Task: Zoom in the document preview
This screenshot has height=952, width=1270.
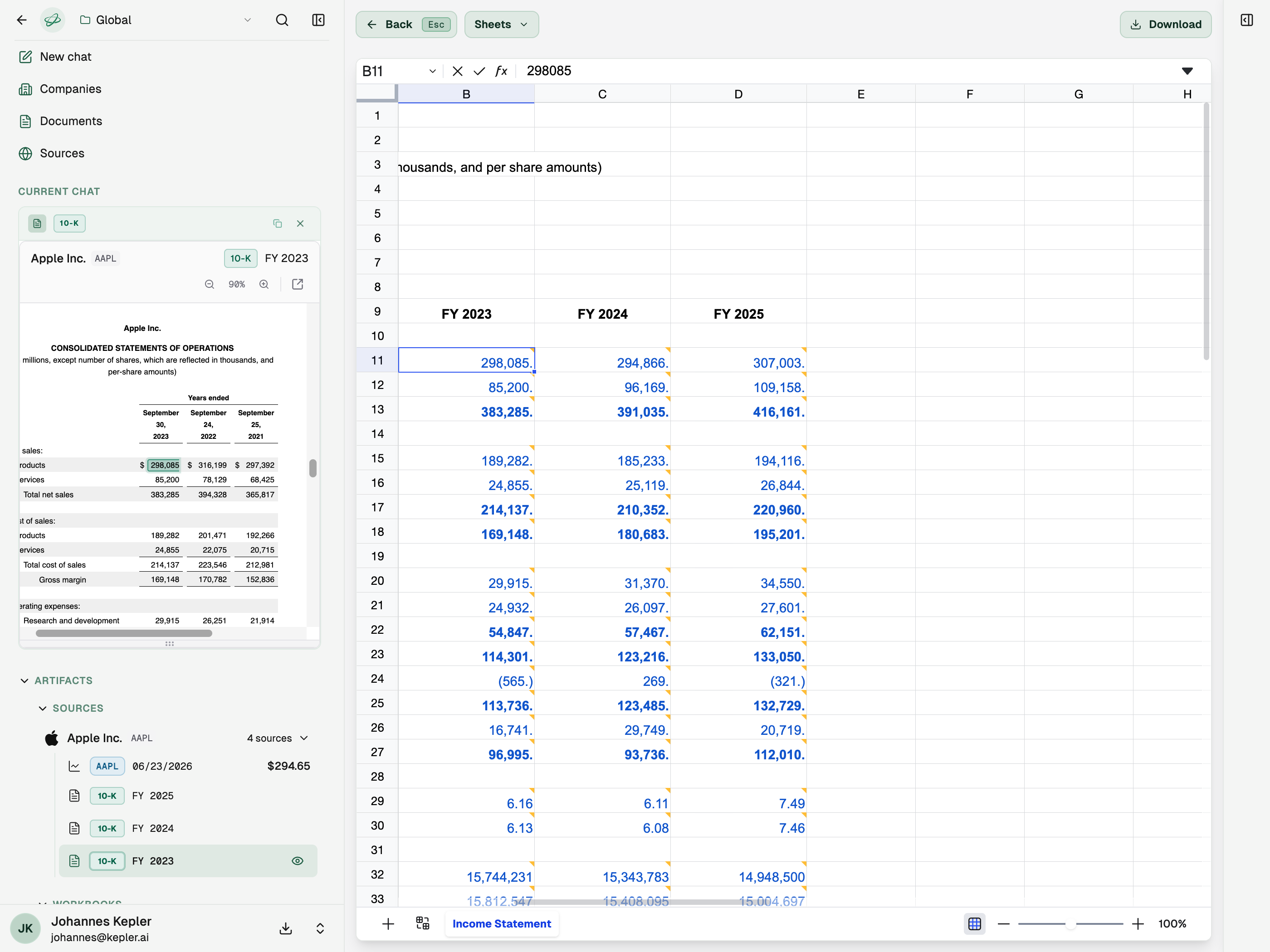Action: coord(264,284)
